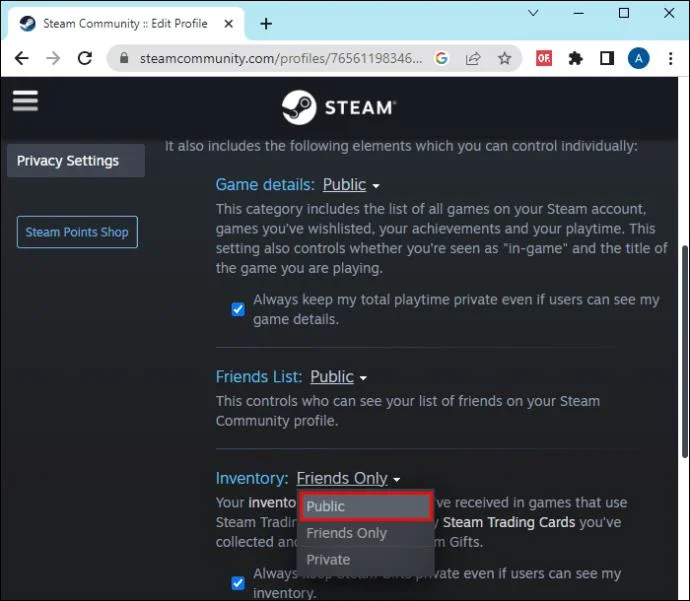The width and height of the screenshot is (690, 601).
Task: Click the Friends List heading label
Action: coord(259,377)
